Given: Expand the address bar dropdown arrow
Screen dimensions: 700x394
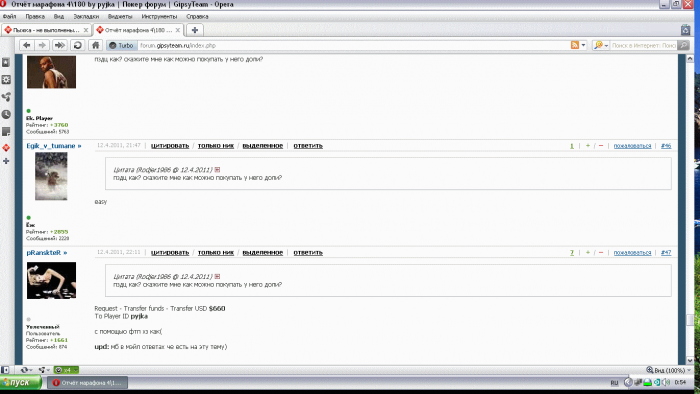Looking at the screenshot, I should pos(583,46).
